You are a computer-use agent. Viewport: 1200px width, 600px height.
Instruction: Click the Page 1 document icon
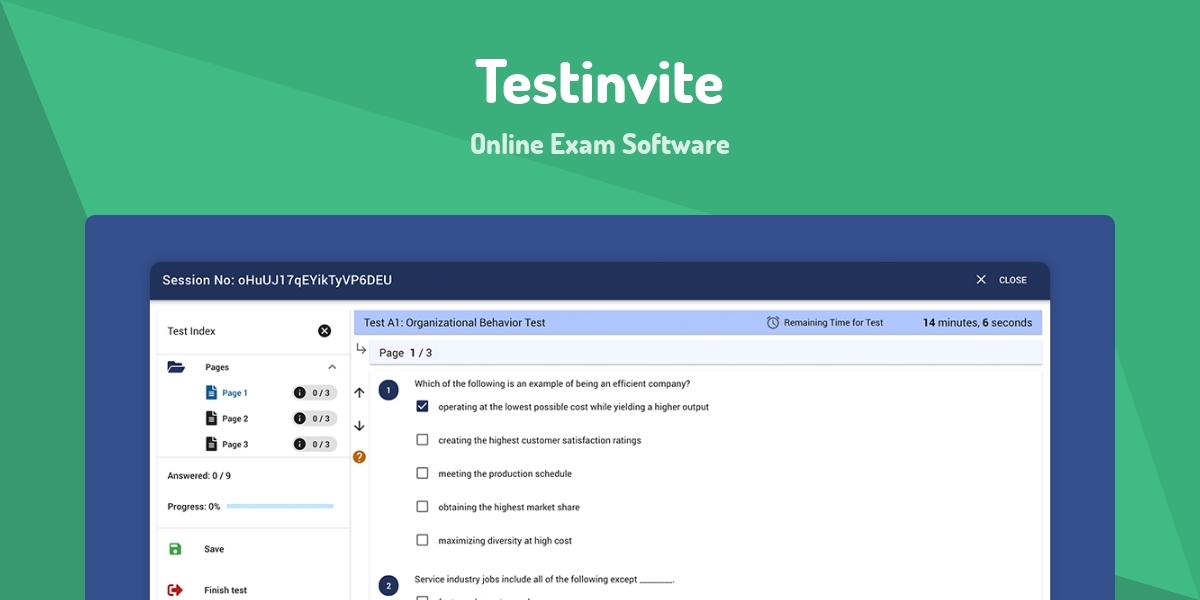point(212,392)
